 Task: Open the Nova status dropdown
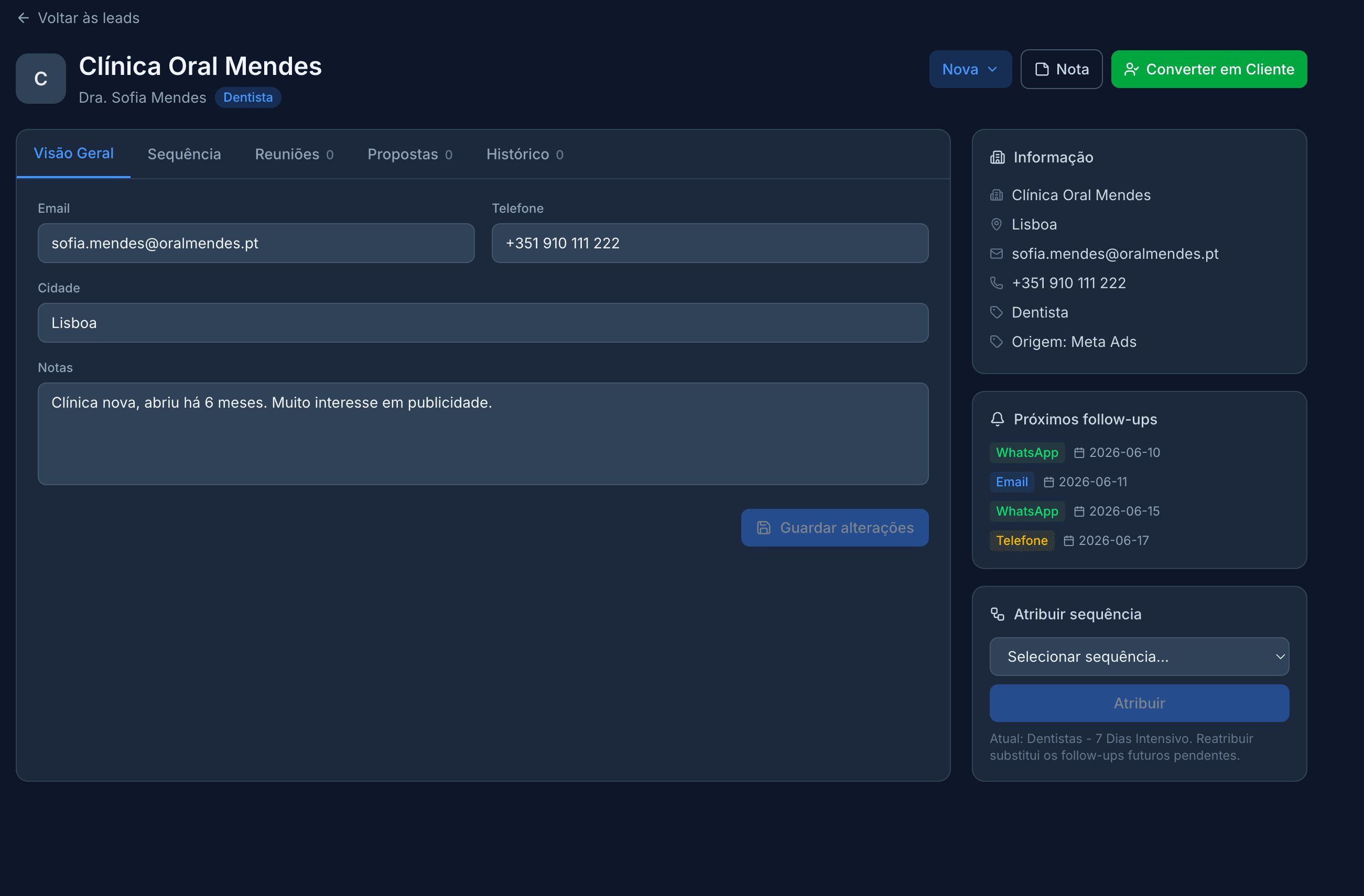click(970, 69)
